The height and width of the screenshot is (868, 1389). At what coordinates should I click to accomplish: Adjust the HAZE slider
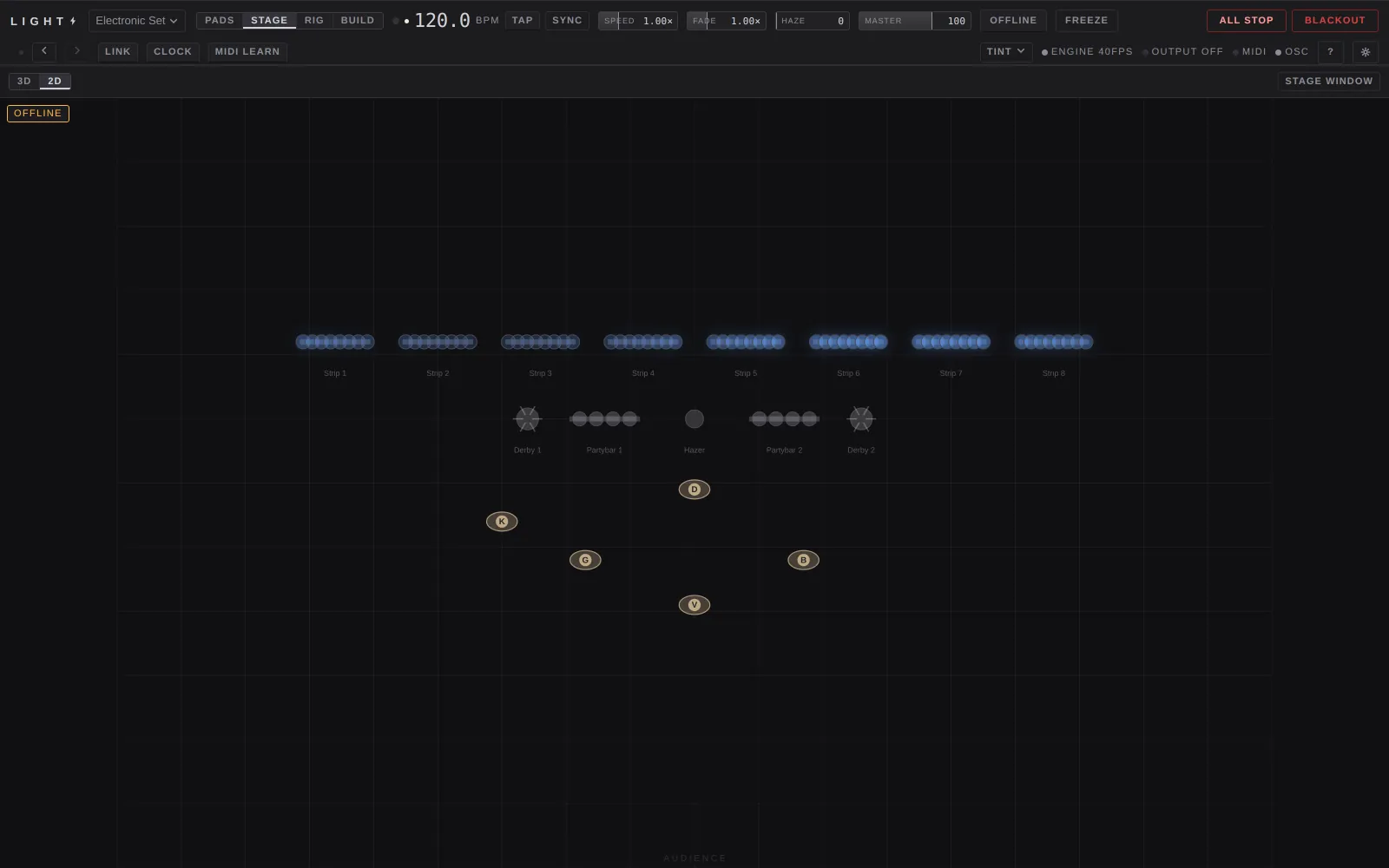(x=813, y=21)
